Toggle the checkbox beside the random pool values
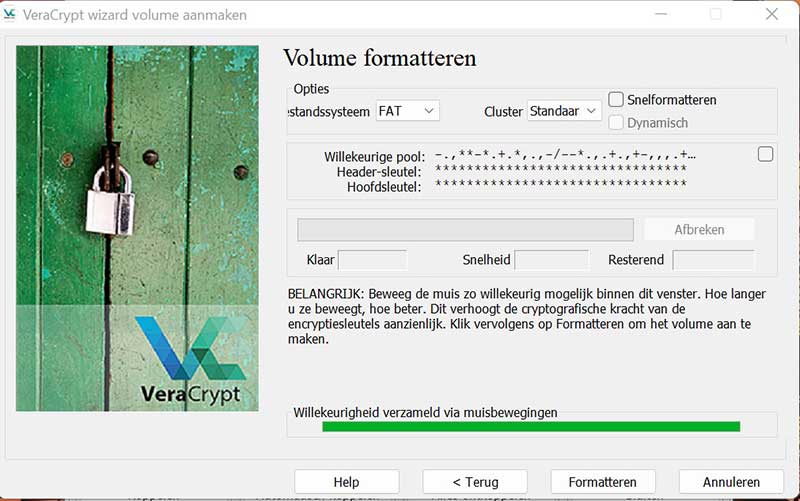Viewport: 800px width, 501px height. [765, 154]
